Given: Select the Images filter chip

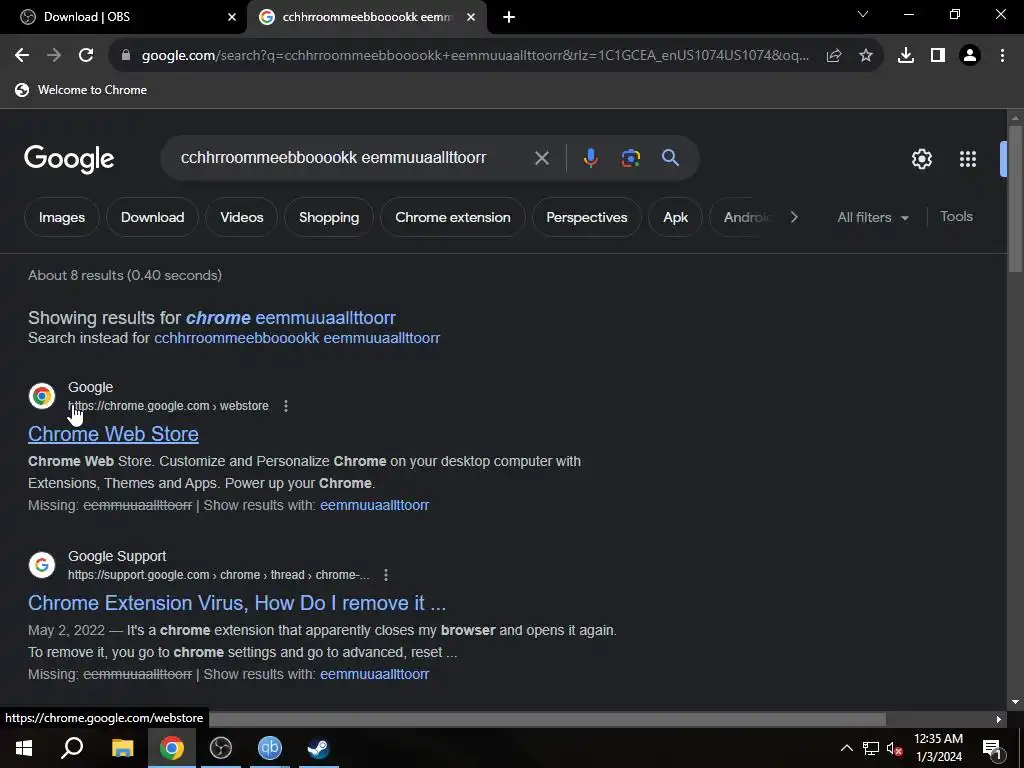Looking at the screenshot, I should (62, 217).
